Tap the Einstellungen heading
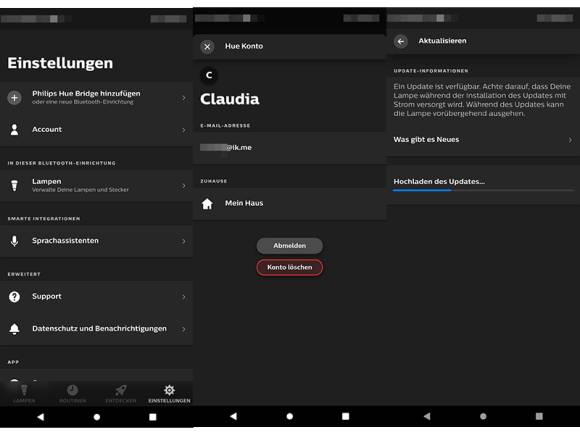The width and height of the screenshot is (580, 435). 60,63
